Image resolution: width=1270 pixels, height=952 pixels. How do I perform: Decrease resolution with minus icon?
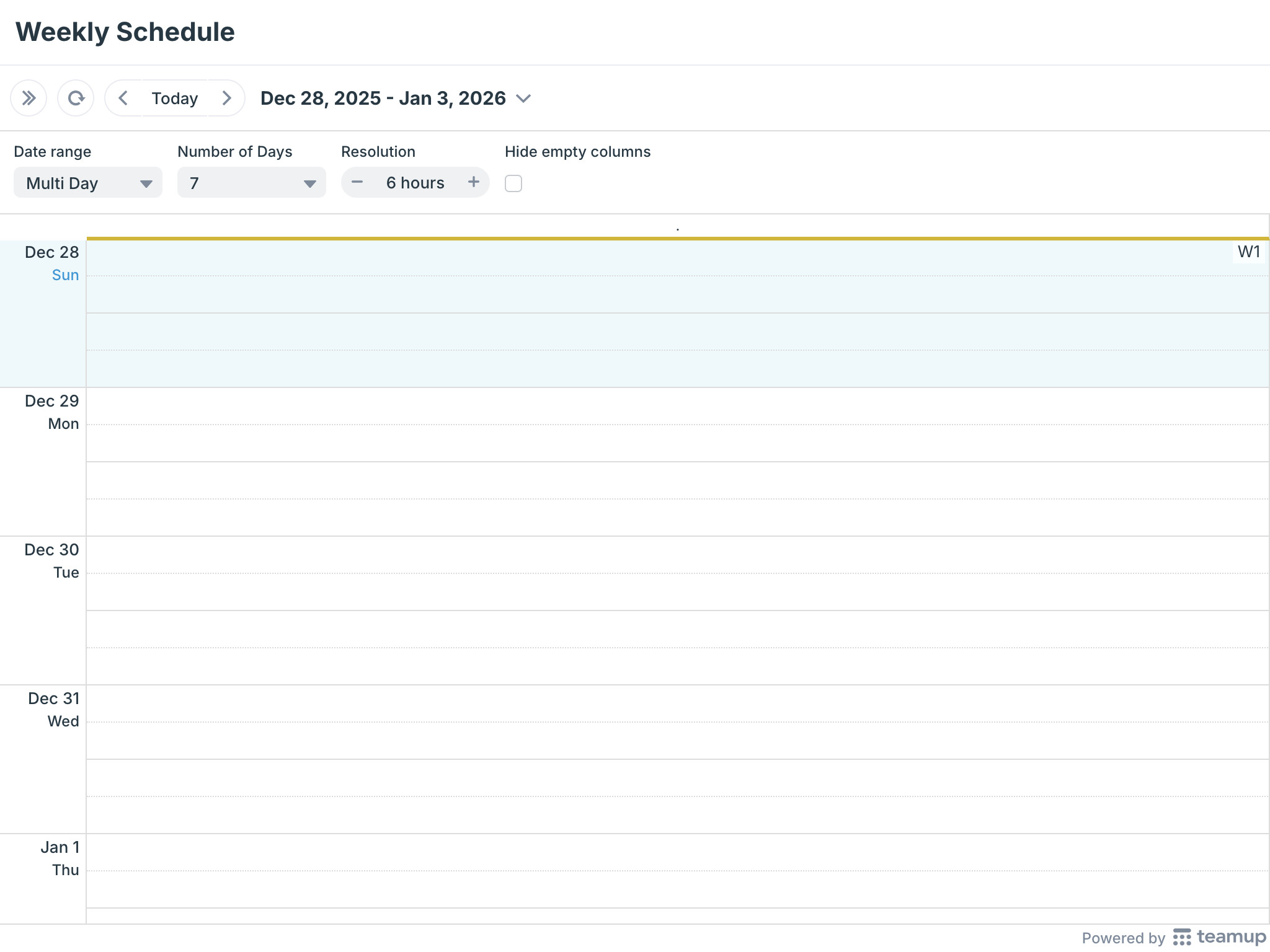point(357,182)
